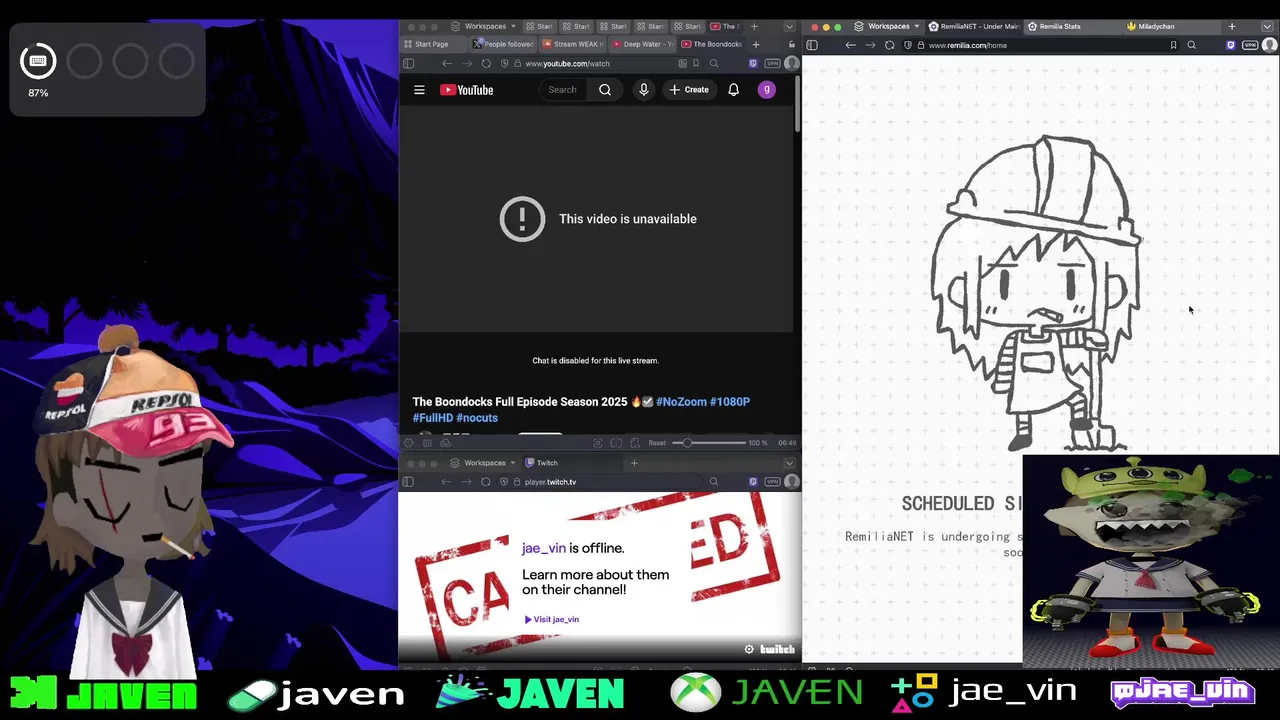Click the Twitch logo in player corner
Screen dimensions: 1280x720
click(x=777, y=650)
